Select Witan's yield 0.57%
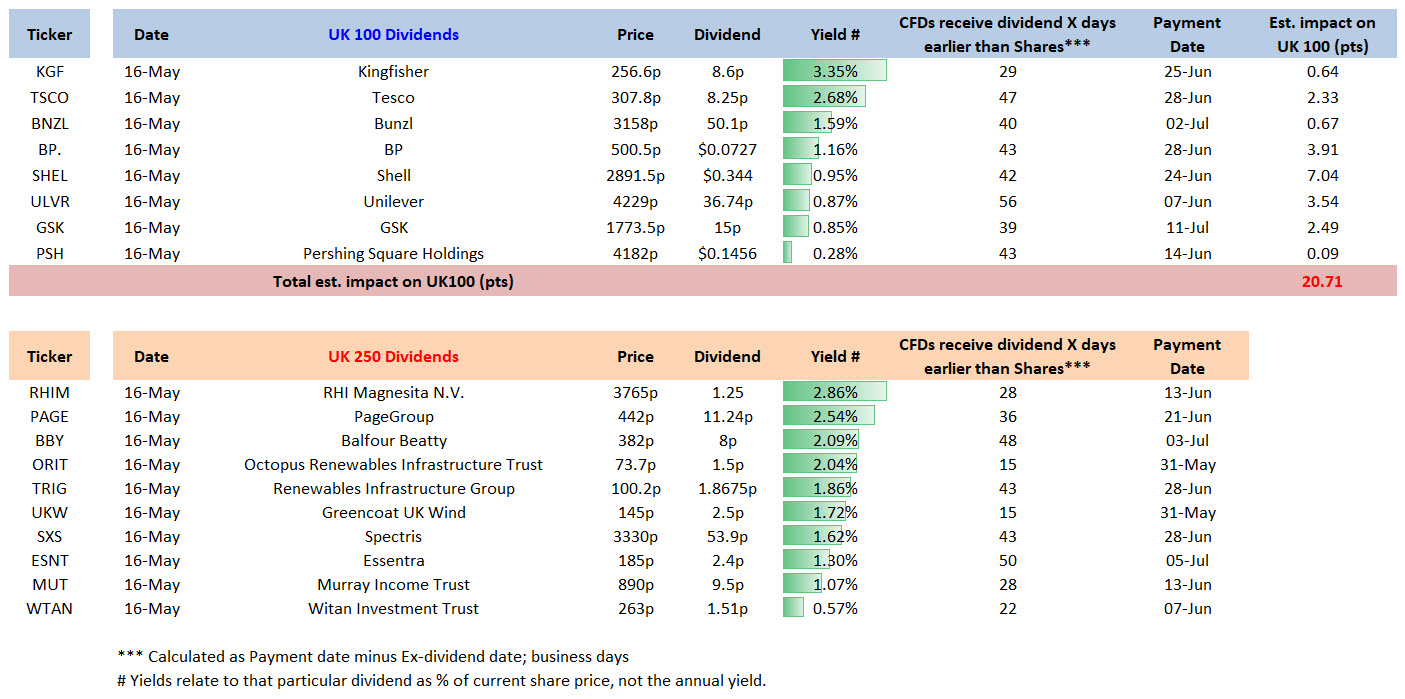Image resolution: width=1405 pixels, height=699 pixels. tap(835, 609)
